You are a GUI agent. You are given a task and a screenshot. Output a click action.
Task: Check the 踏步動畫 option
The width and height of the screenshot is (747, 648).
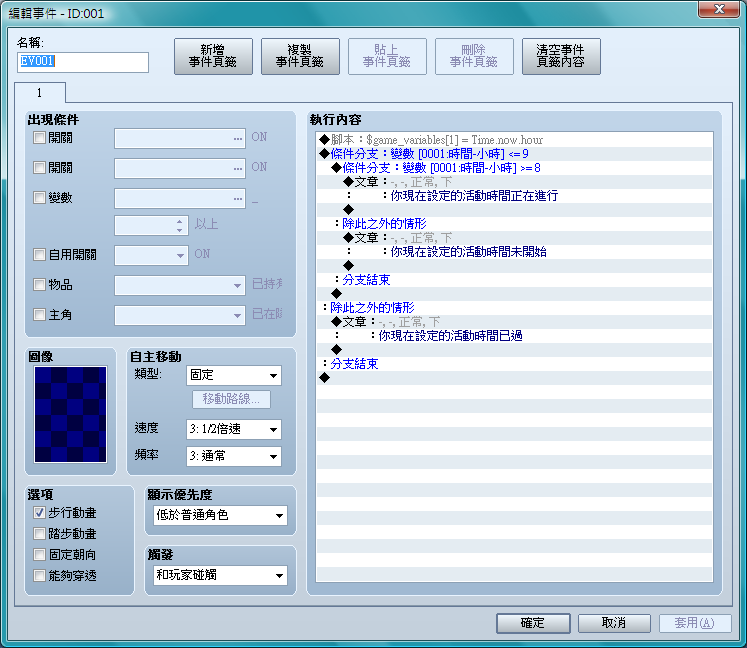[x=40, y=534]
